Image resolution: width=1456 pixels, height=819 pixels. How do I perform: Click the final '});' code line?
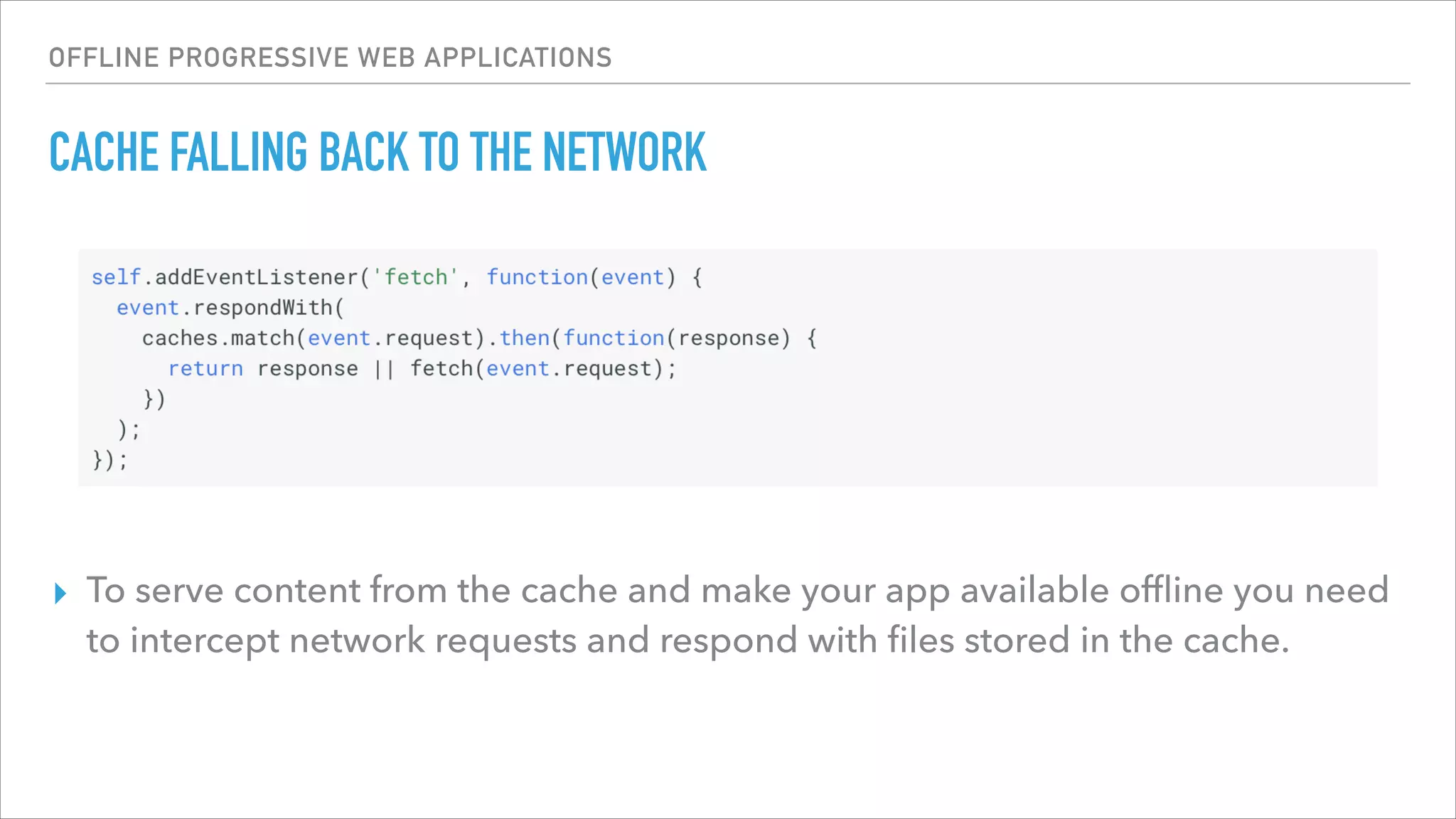(109, 460)
